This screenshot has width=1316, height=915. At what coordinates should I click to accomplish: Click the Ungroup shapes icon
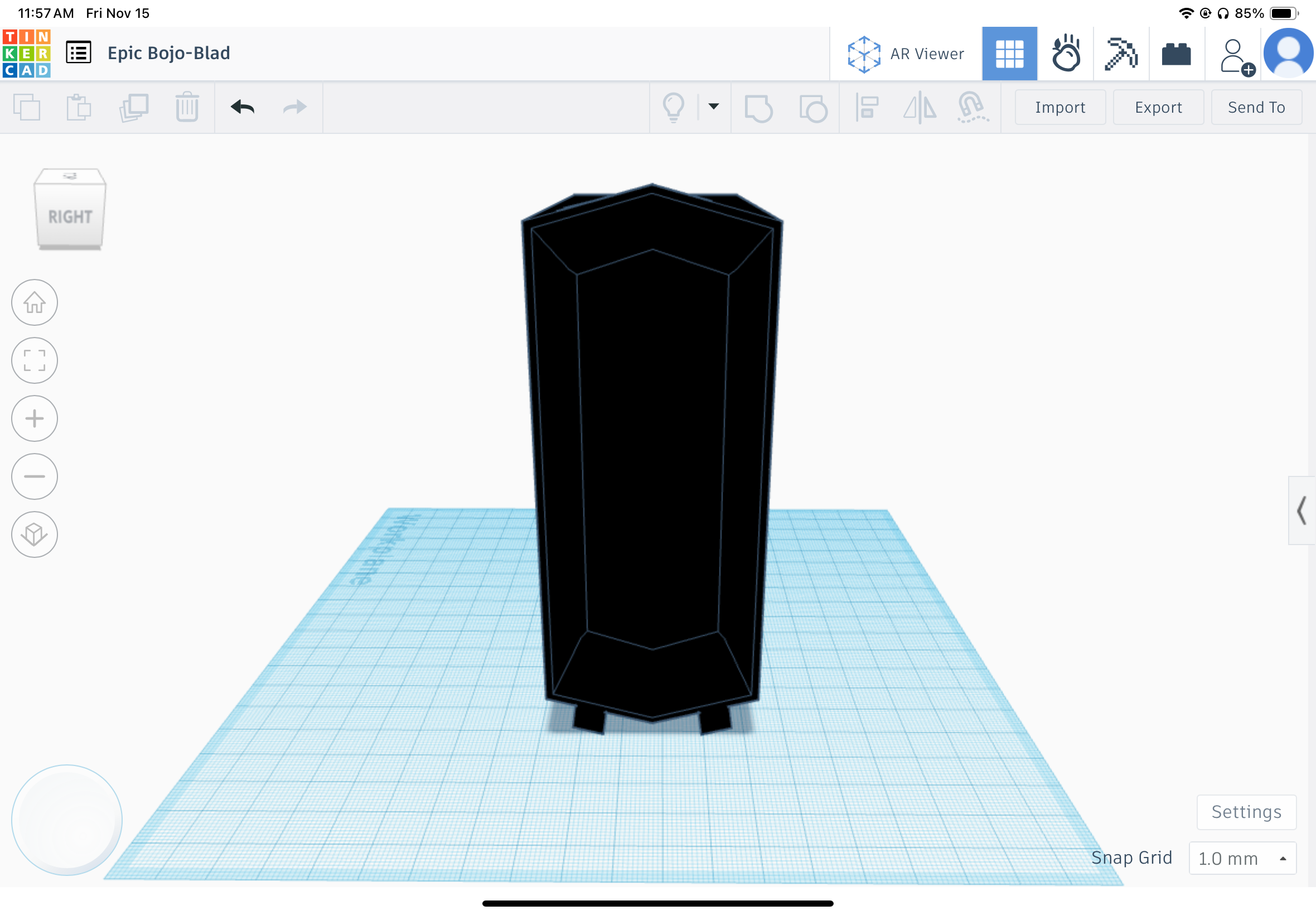(813, 108)
